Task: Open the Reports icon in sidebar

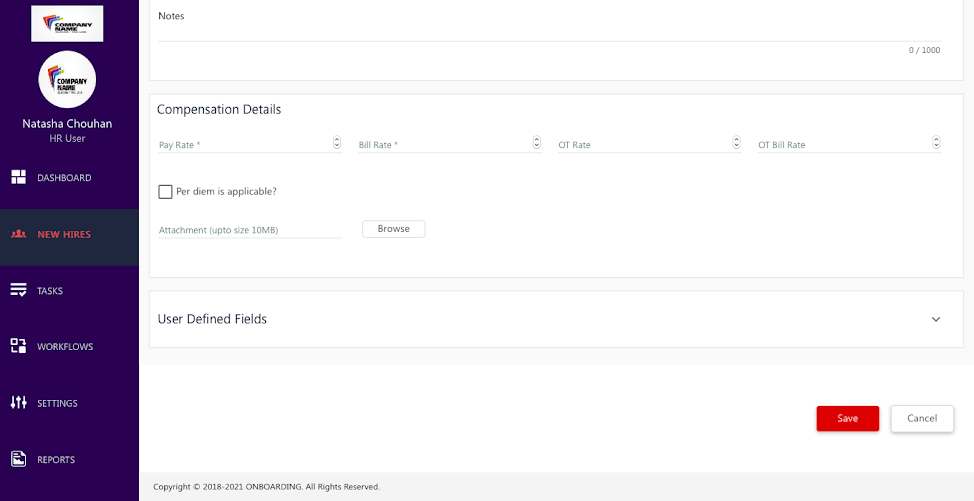Action: tap(19, 459)
